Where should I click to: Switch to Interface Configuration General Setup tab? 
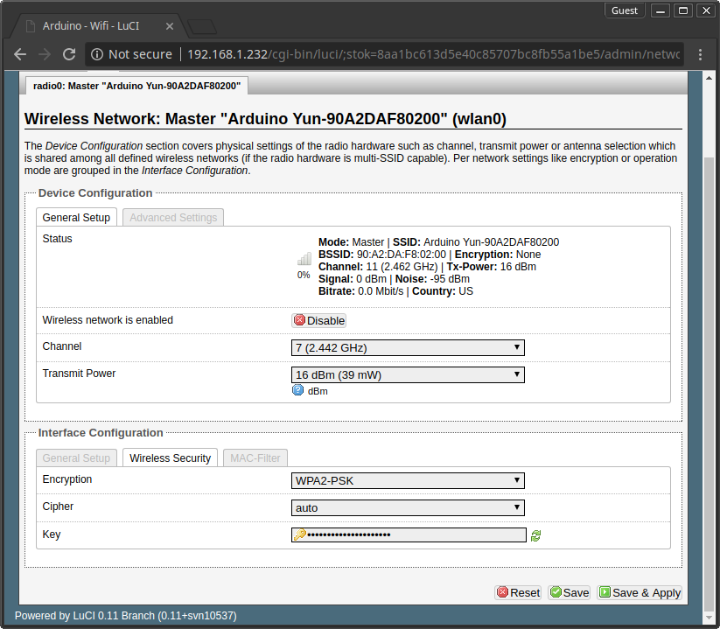(76, 458)
